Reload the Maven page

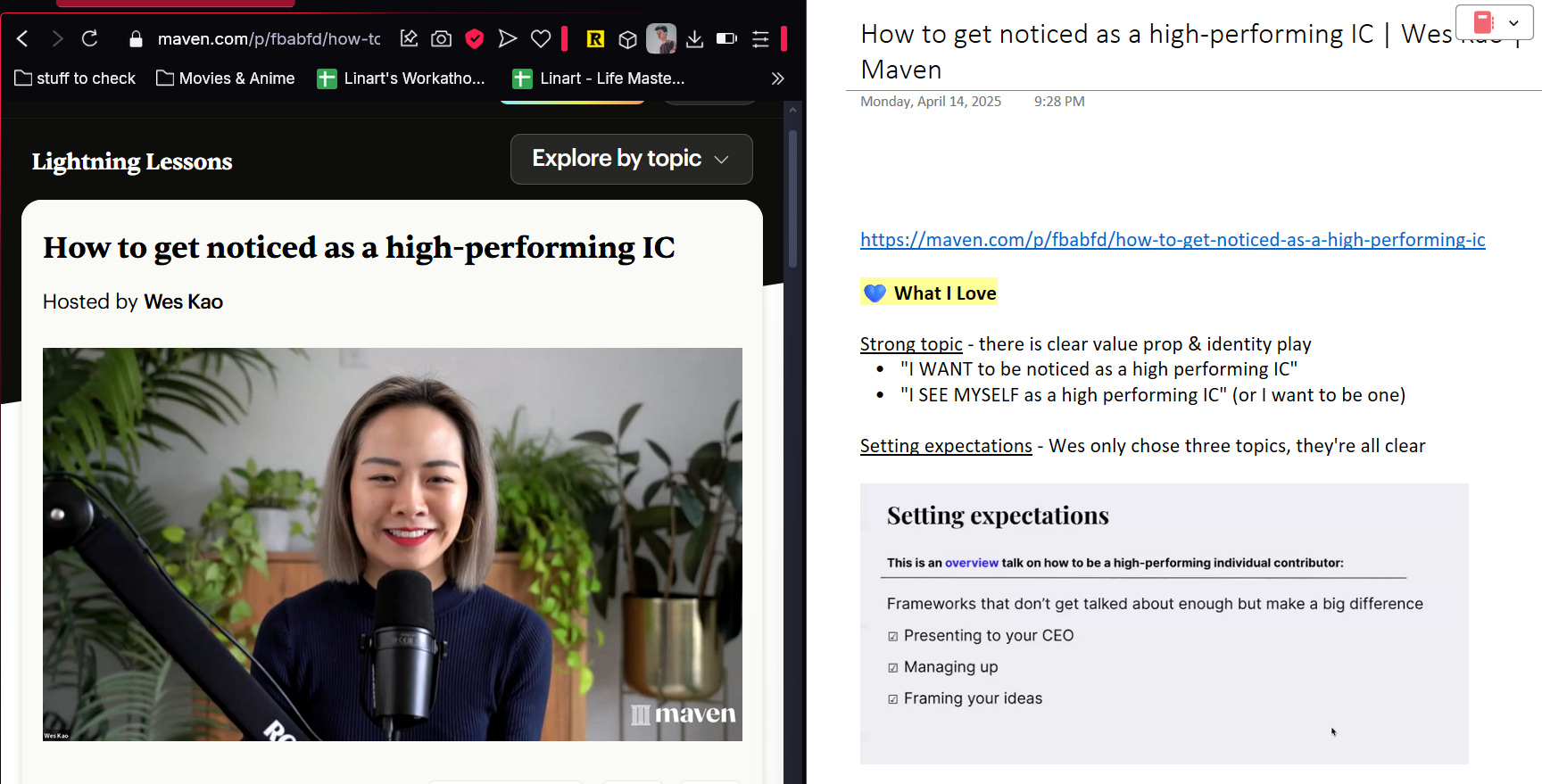[x=90, y=38]
